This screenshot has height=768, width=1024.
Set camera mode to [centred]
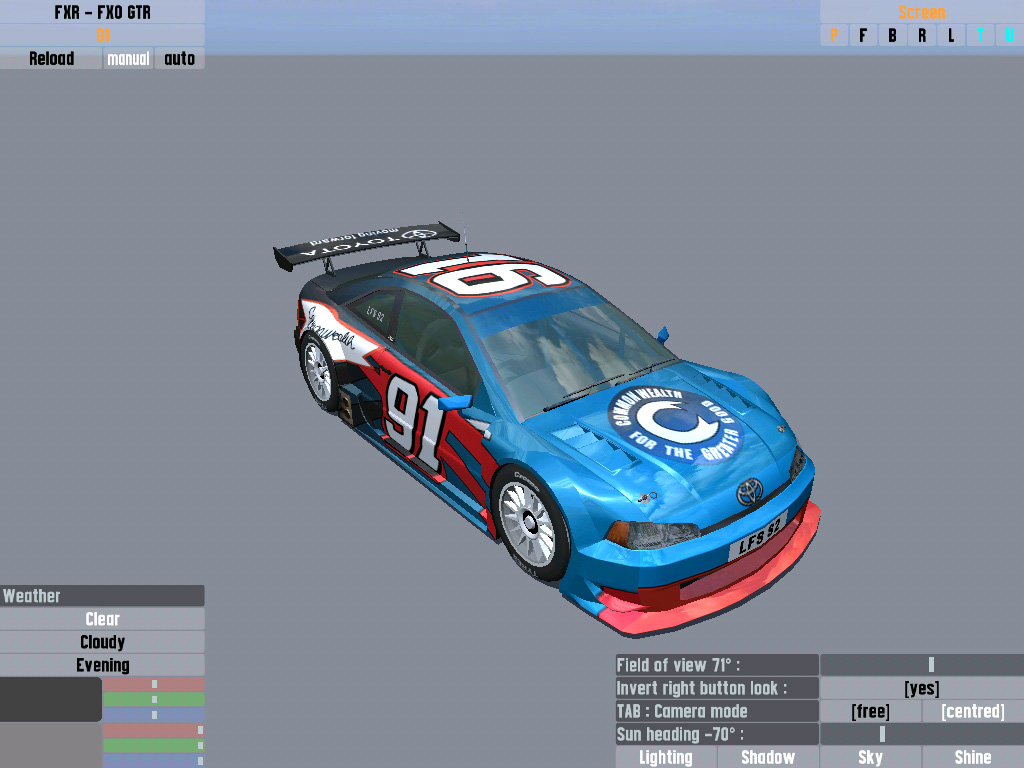click(973, 711)
